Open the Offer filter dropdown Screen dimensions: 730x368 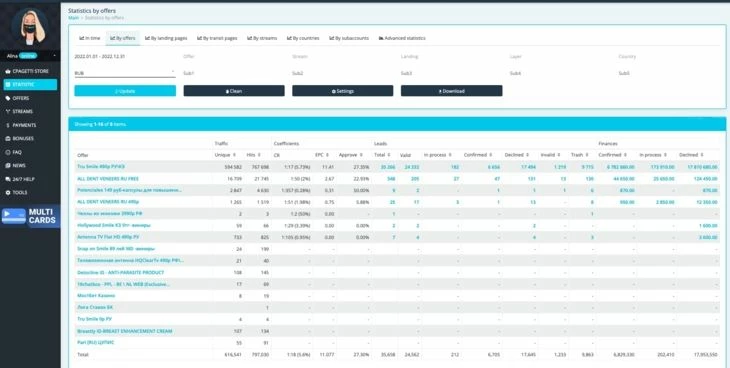[x=234, y=56]
